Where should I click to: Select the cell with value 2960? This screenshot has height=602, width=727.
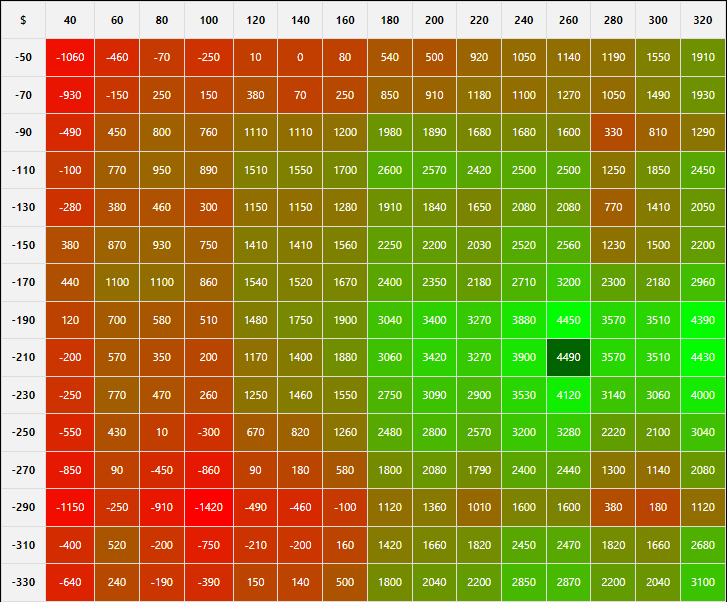703,282
